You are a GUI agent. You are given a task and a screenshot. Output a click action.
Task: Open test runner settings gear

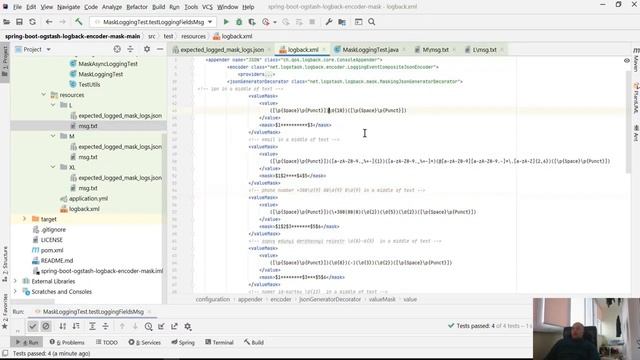pos(188,326)
